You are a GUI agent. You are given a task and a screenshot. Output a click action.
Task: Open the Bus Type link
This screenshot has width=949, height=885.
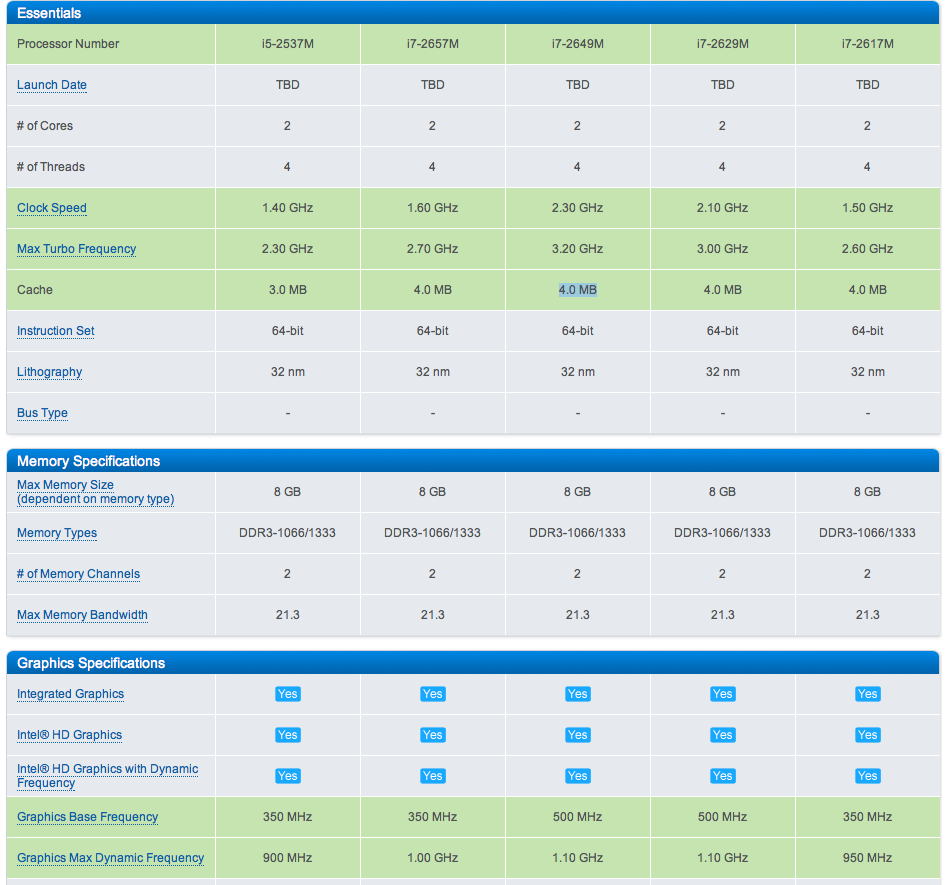(42, 413)
